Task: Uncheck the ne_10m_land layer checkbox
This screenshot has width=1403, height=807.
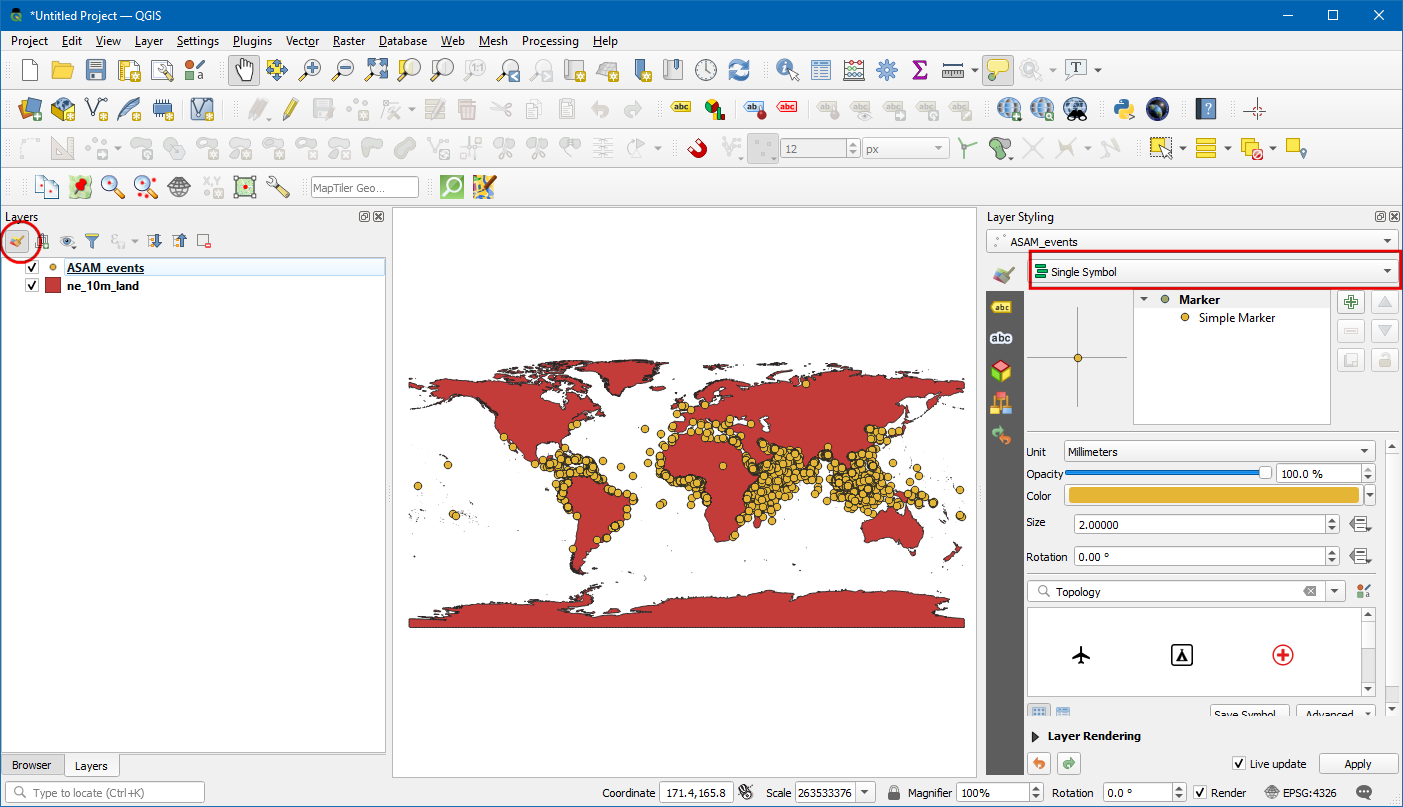Action: 32,286
